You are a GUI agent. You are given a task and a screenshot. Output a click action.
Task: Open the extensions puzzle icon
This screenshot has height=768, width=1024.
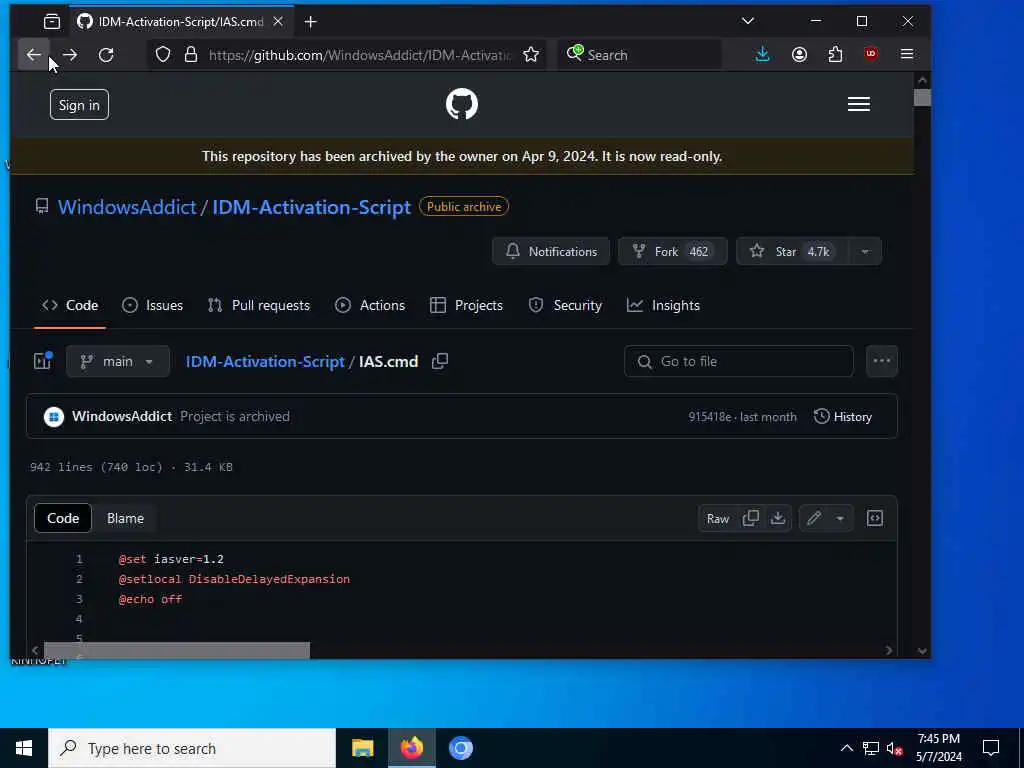tap(835, 55)
